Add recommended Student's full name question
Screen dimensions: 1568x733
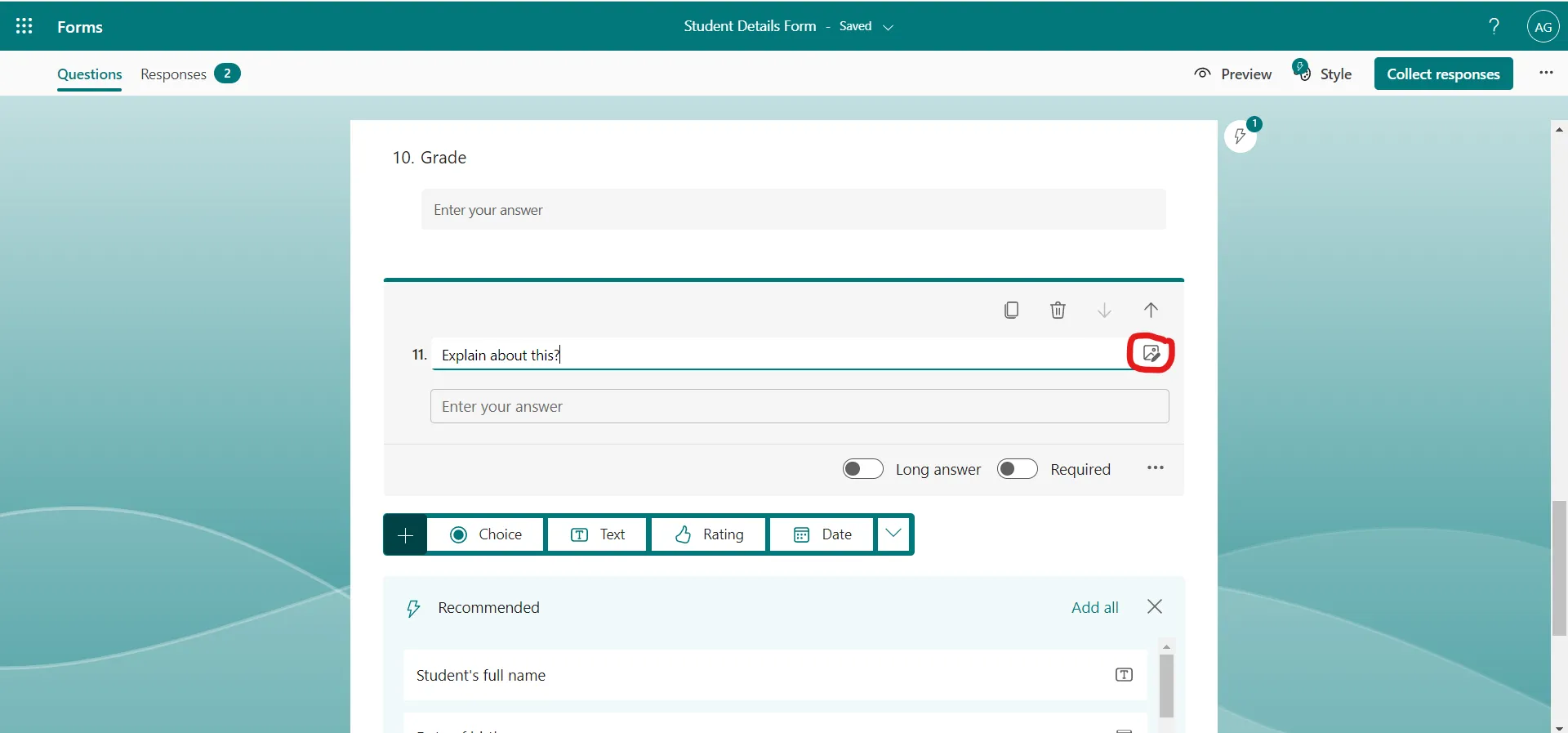coord(775,675)
